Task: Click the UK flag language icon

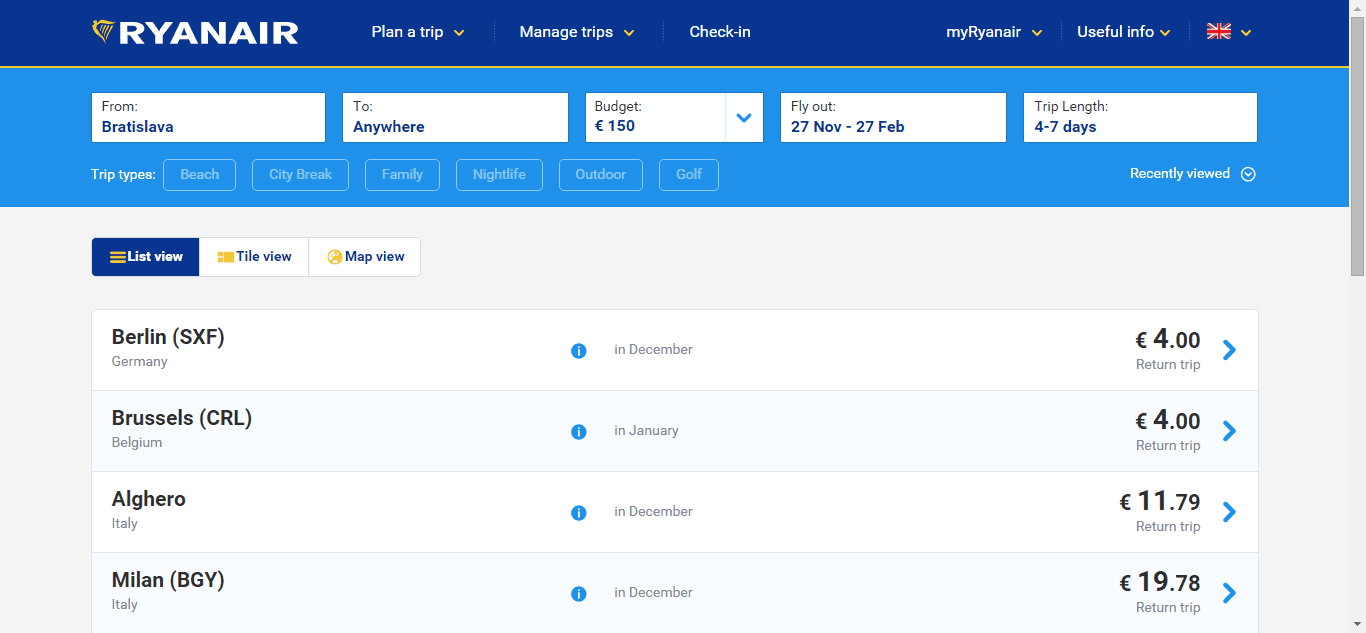Action: coord(1219,32)
